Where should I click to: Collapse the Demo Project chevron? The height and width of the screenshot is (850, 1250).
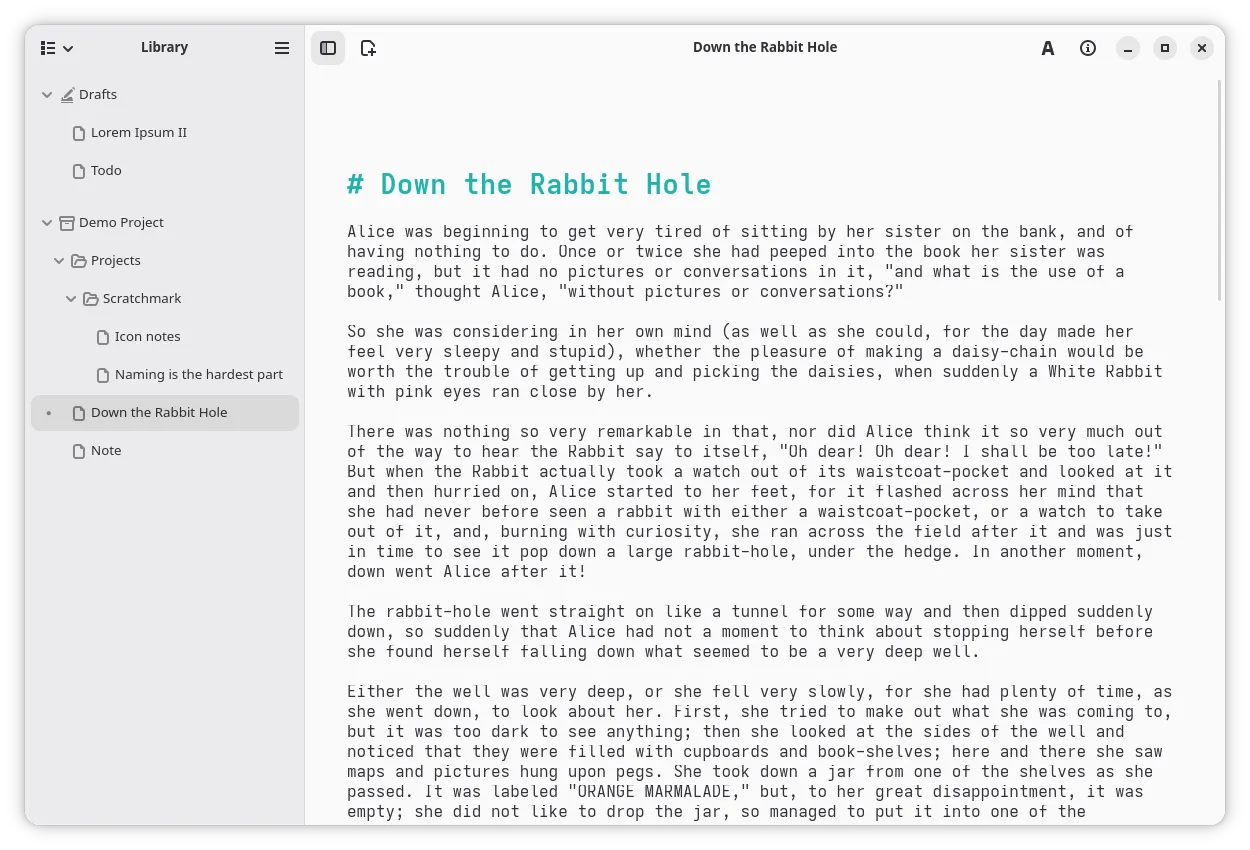pyautogui.click(x=47, y=223)
